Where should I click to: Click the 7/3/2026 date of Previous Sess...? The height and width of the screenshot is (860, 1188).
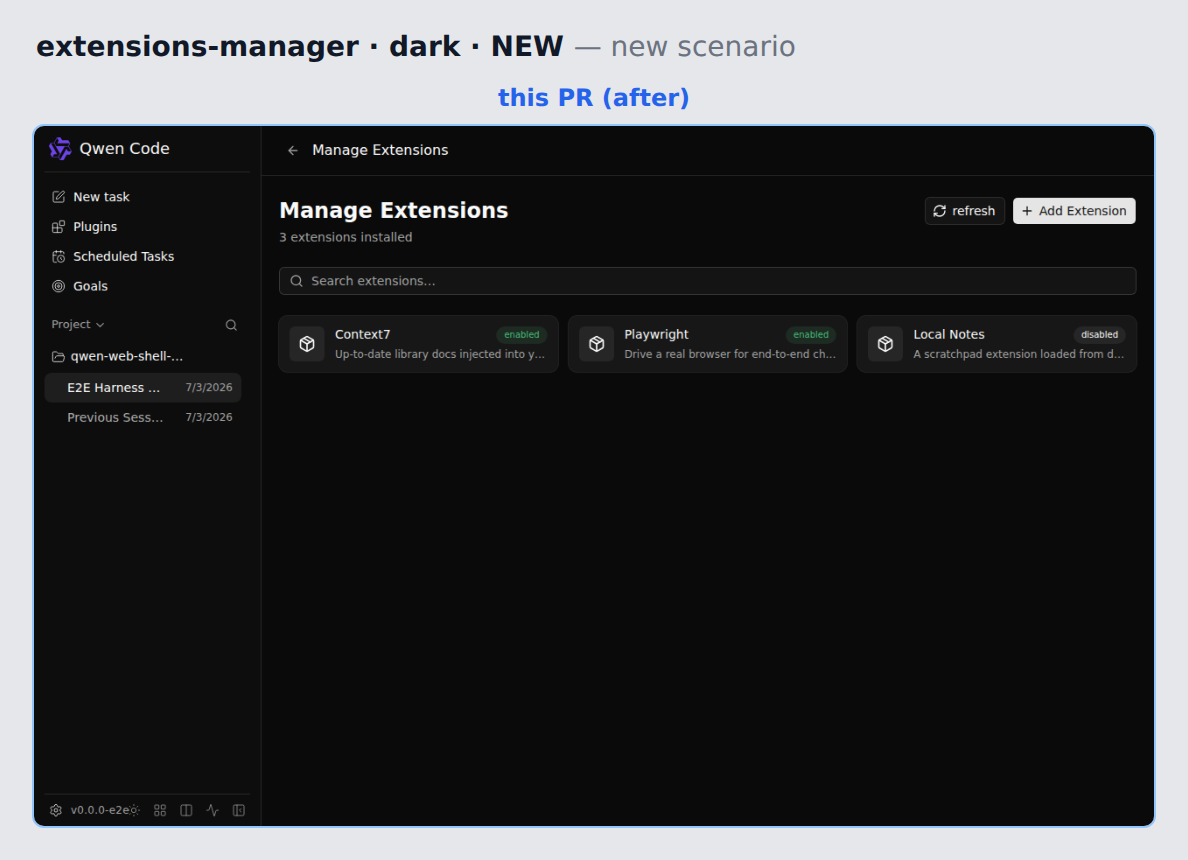click(209, 417)
